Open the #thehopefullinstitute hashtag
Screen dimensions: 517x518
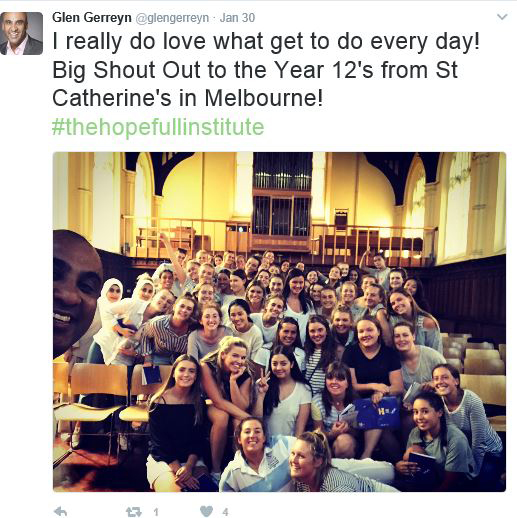pyautogui.click(x=158, y=127)
